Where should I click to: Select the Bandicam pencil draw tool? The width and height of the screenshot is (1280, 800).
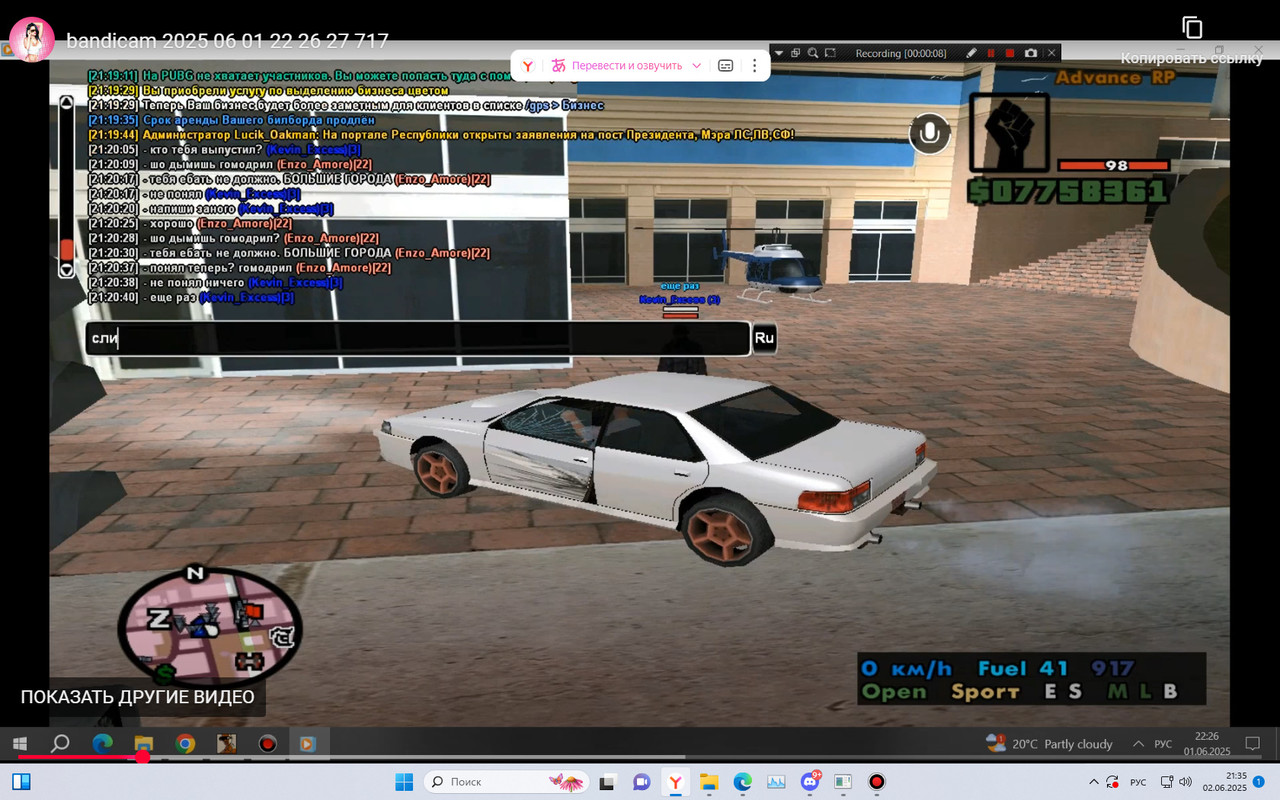pyautogui.click(x=971, y=53)
